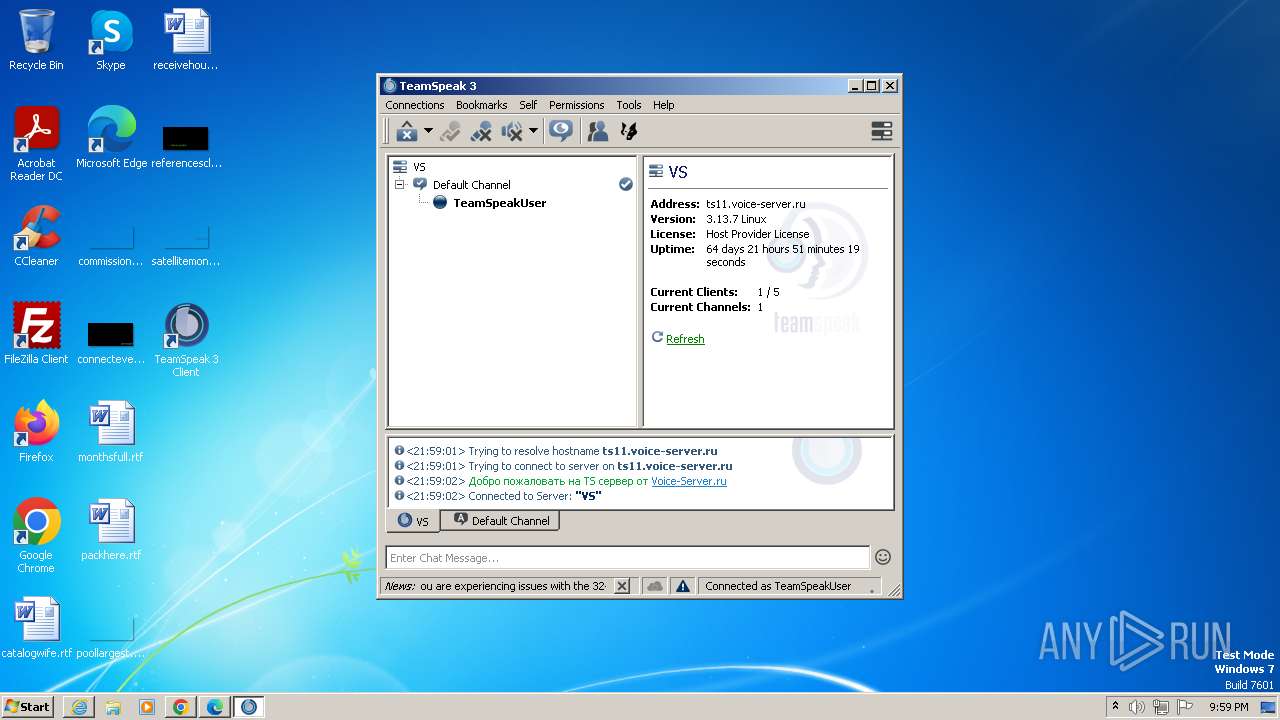The width and height of the screenshot is (1280, 720).
Task: Show hidden system tray icons arrow
Action: [x=1115, y=706]
